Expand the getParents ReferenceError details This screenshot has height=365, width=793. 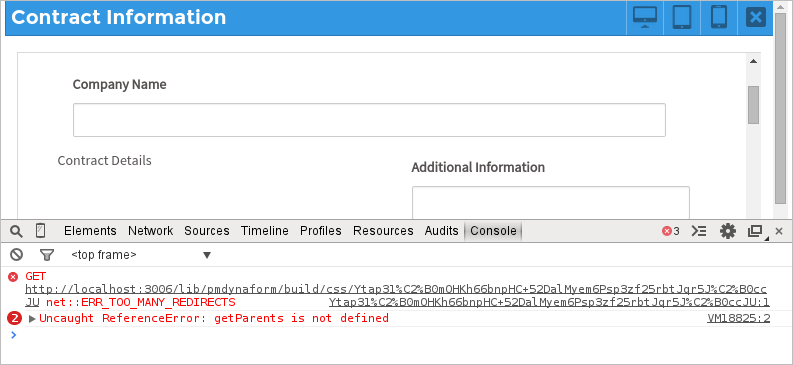point(32,318)
